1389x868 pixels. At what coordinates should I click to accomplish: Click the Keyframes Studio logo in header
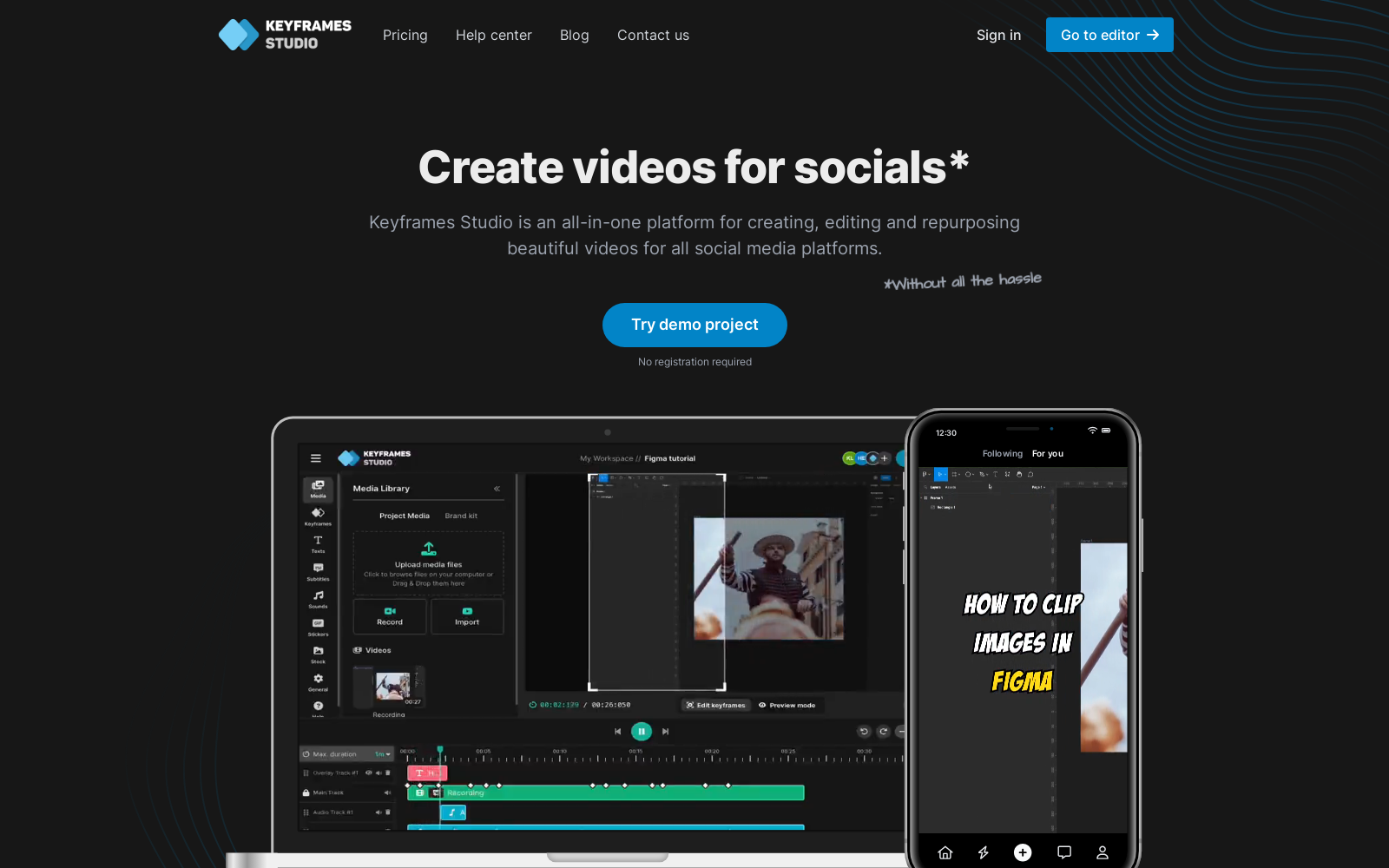click(285, 35)
